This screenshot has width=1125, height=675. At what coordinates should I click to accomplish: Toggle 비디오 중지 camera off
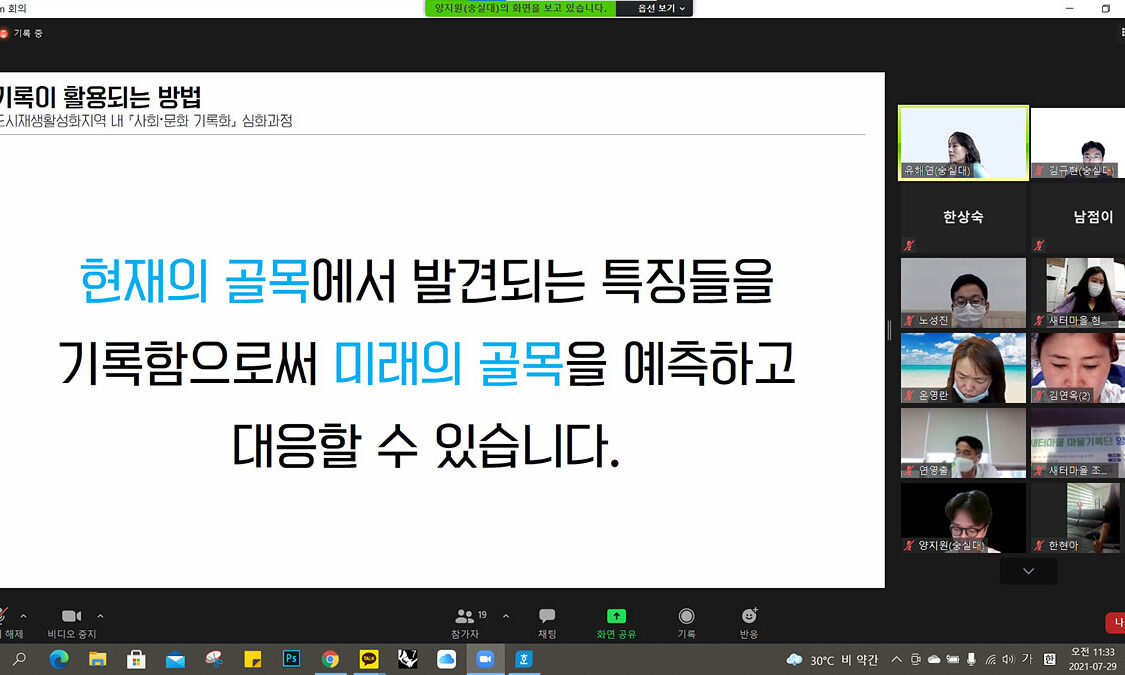(x=71, y=617)
